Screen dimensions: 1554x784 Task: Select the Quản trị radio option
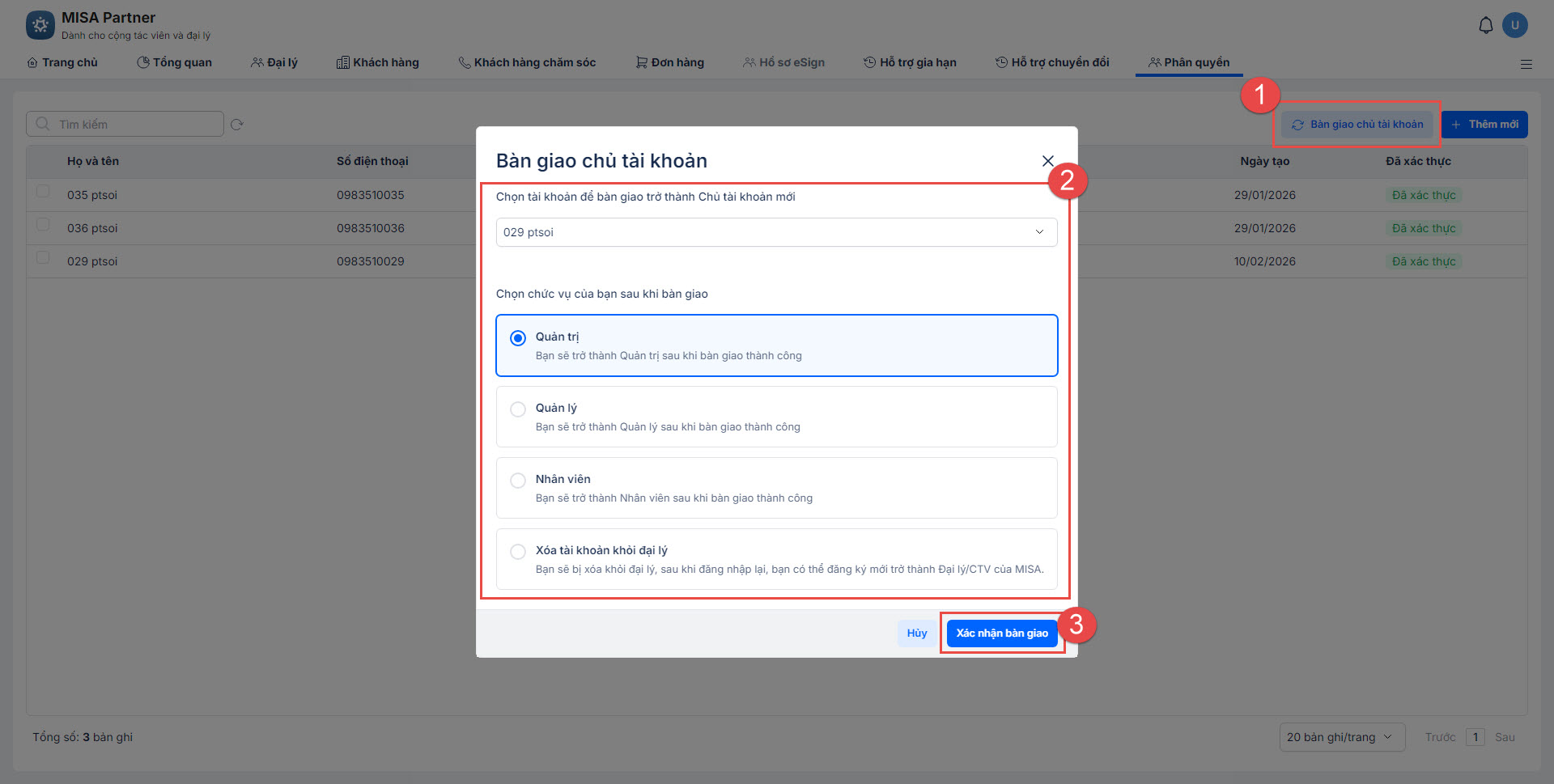(518, 338)
